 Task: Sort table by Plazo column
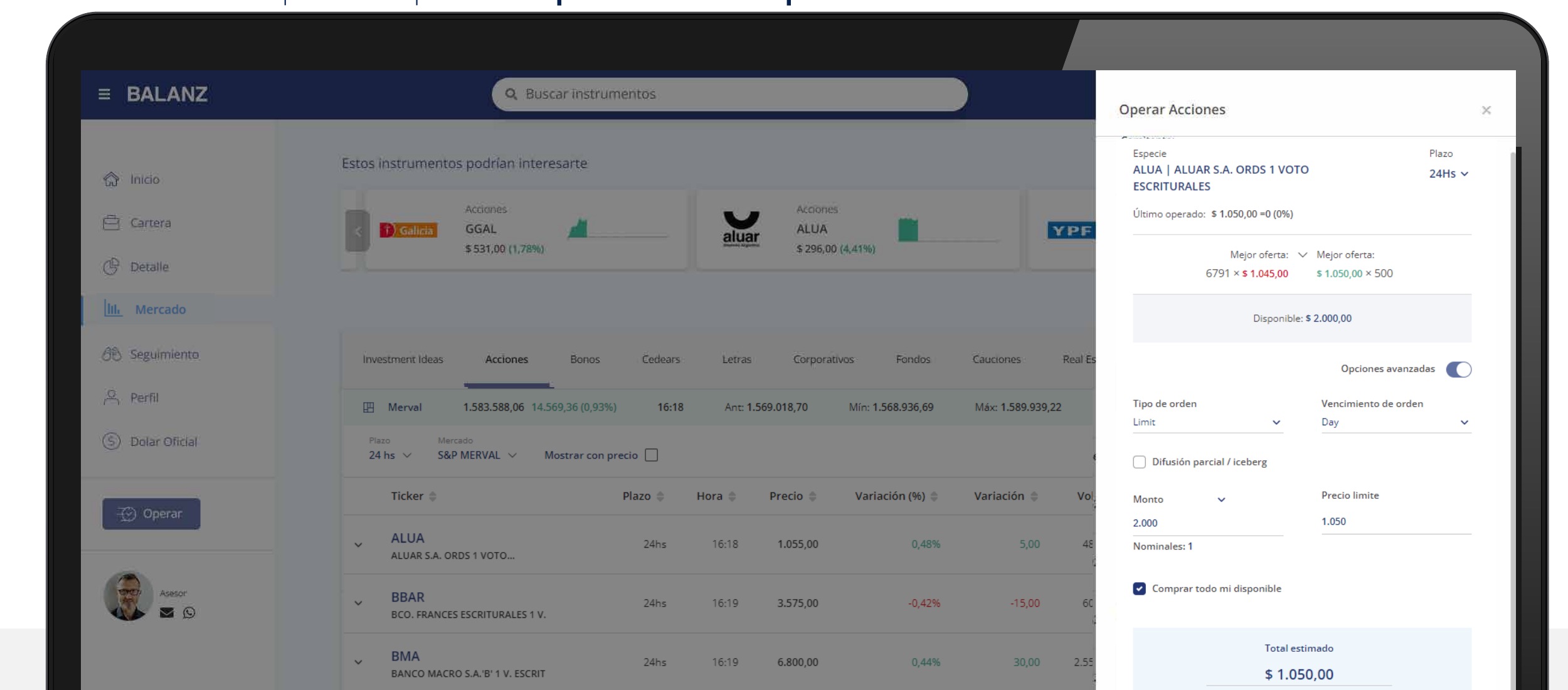(x=660, y=496)
